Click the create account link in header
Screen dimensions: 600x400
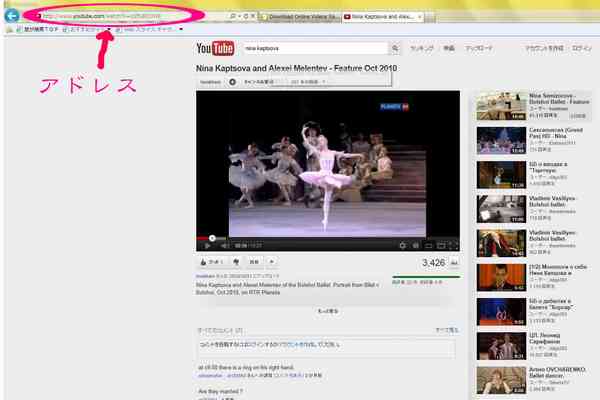(544, 48)
